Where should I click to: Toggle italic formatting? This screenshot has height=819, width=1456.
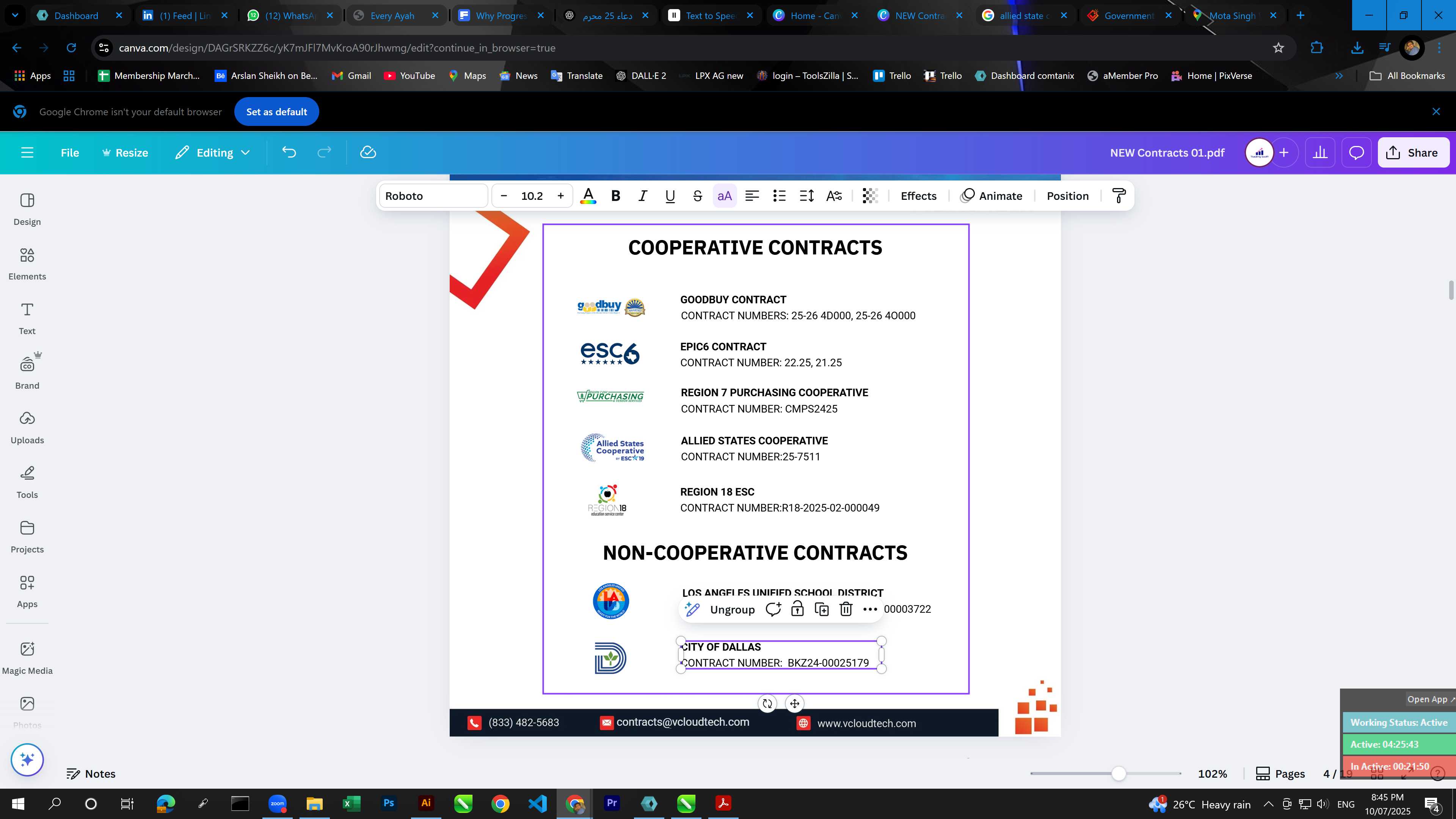click(x=643, y=196)
